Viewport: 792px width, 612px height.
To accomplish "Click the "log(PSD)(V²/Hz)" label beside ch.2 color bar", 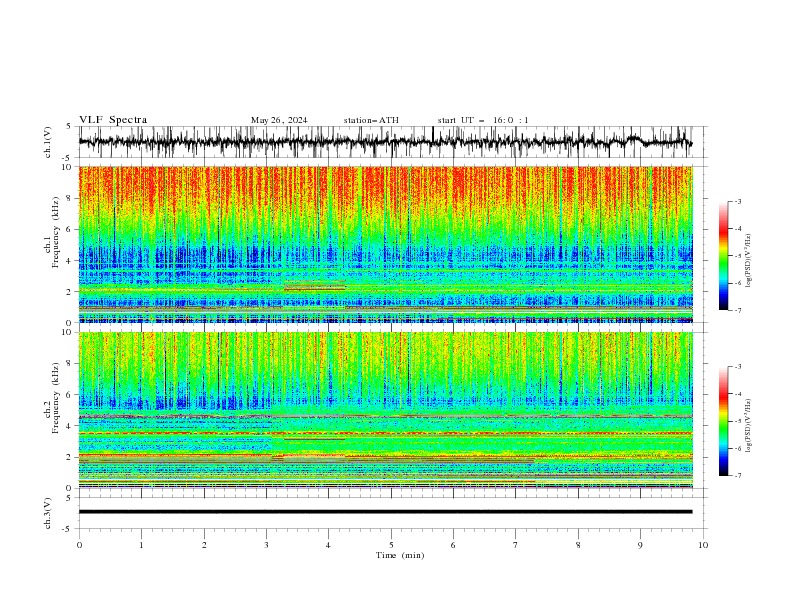I will point(748,426).
